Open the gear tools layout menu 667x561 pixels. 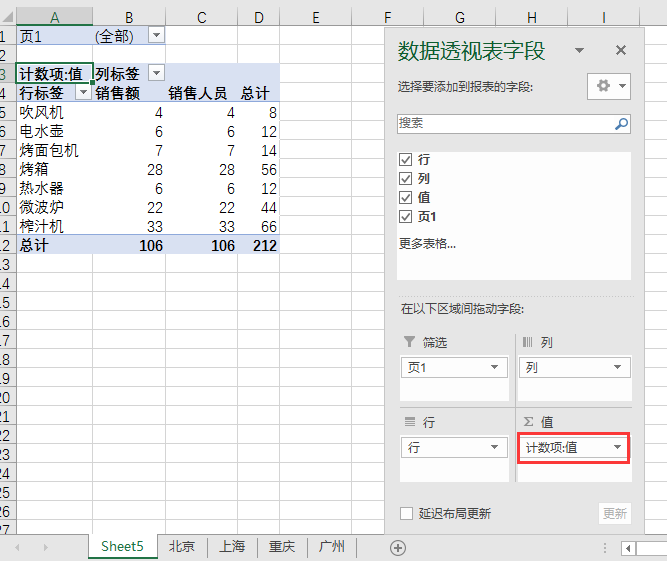(x=609, y=86)
